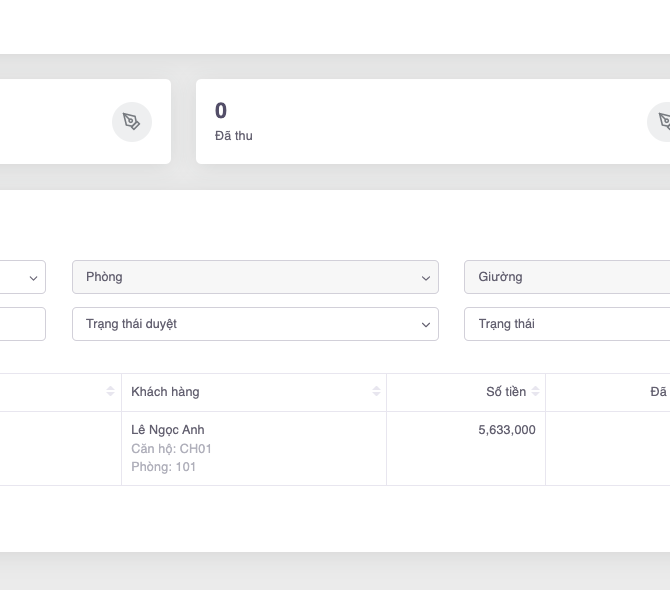
Task: Click the column header right of Số tiền
Action: [x=657, y=392]
